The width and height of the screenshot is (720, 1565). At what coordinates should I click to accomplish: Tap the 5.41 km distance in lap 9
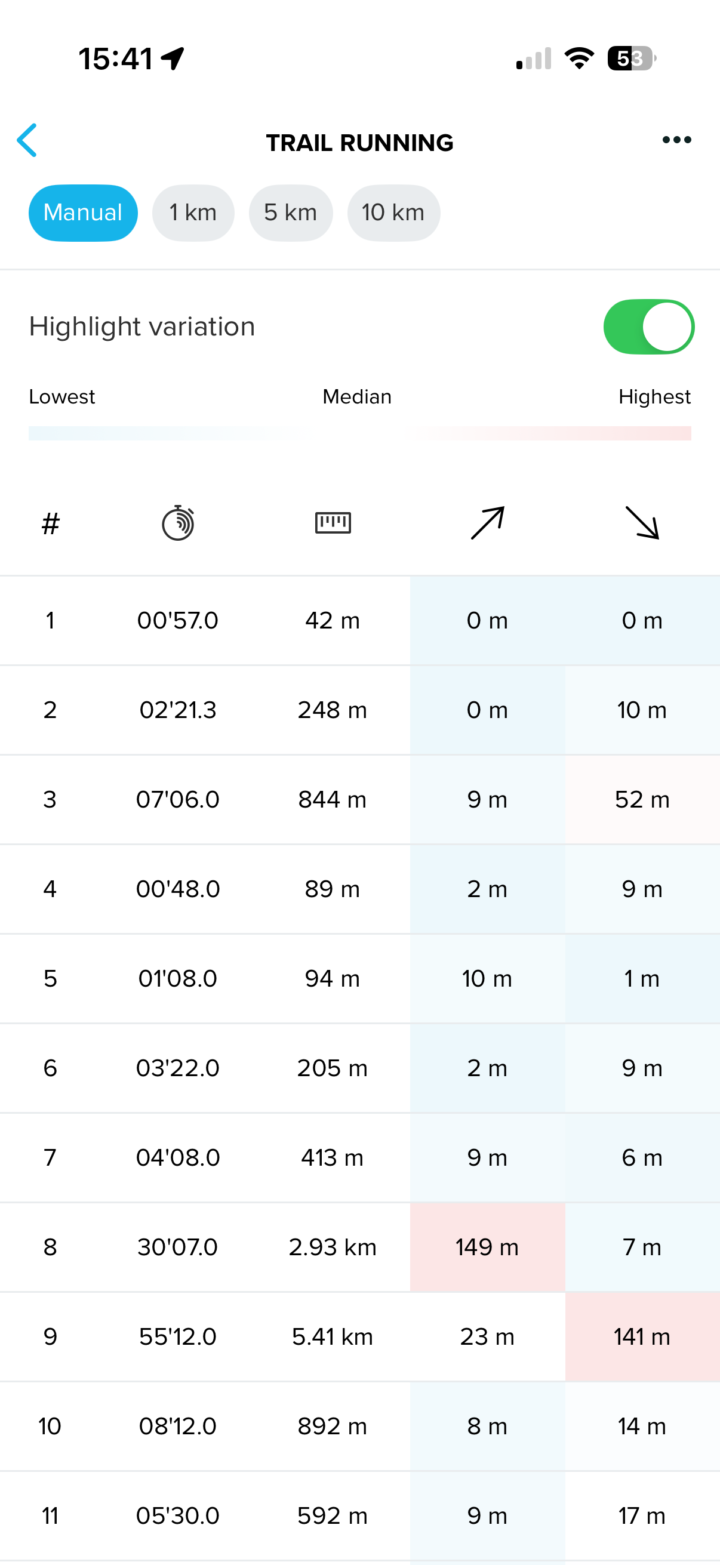click(x=333, y=1337)
